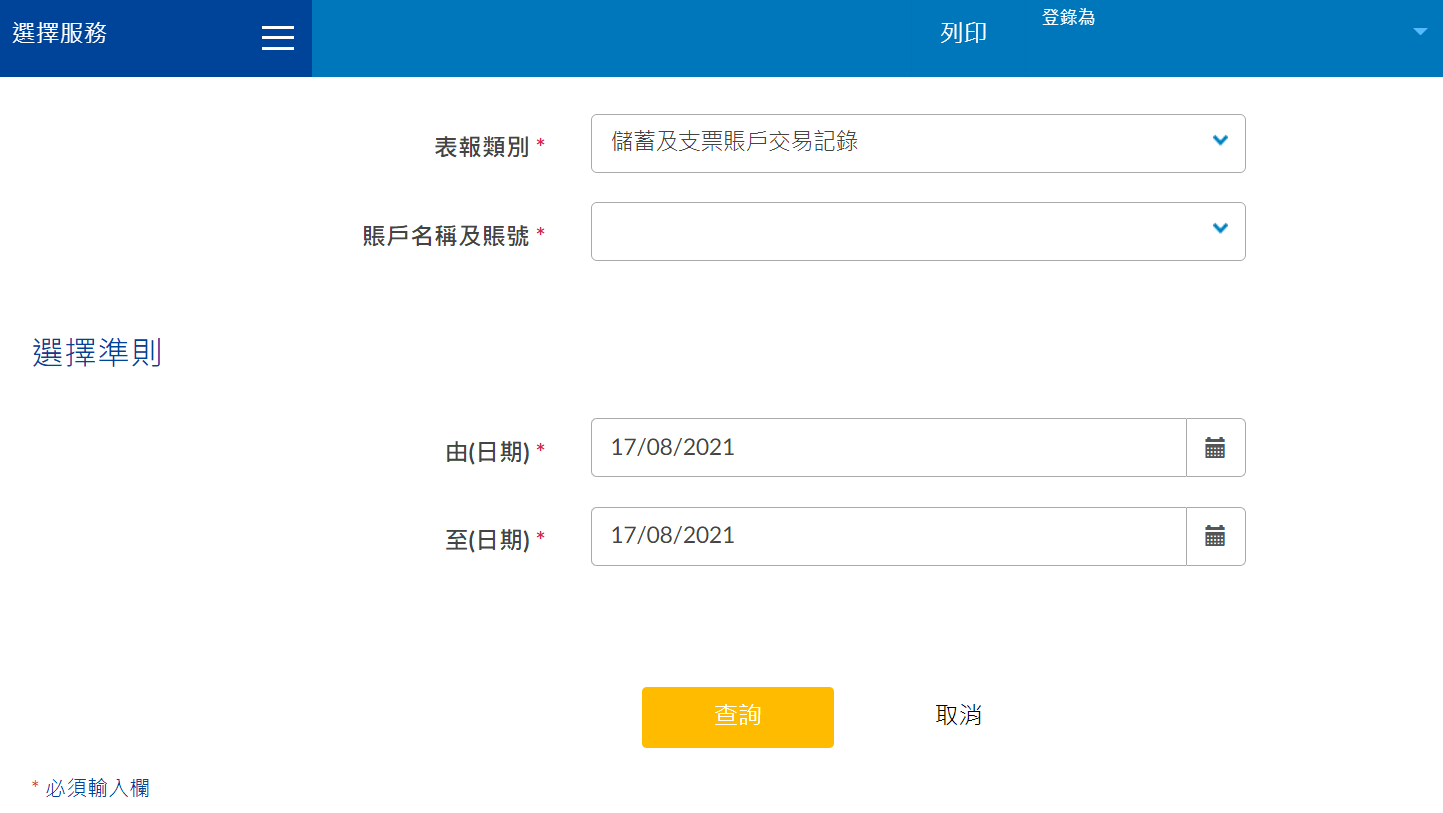Expand the user dropdown arrow in the top-right corner
1443x813 pixels.
[1420, 32]
